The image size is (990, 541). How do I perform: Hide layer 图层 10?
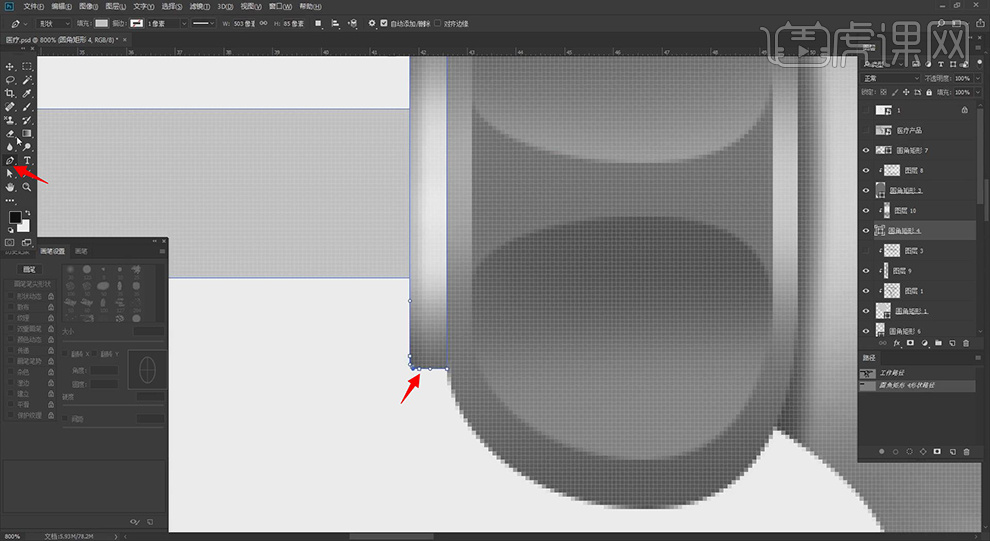(x=866, y=210)
